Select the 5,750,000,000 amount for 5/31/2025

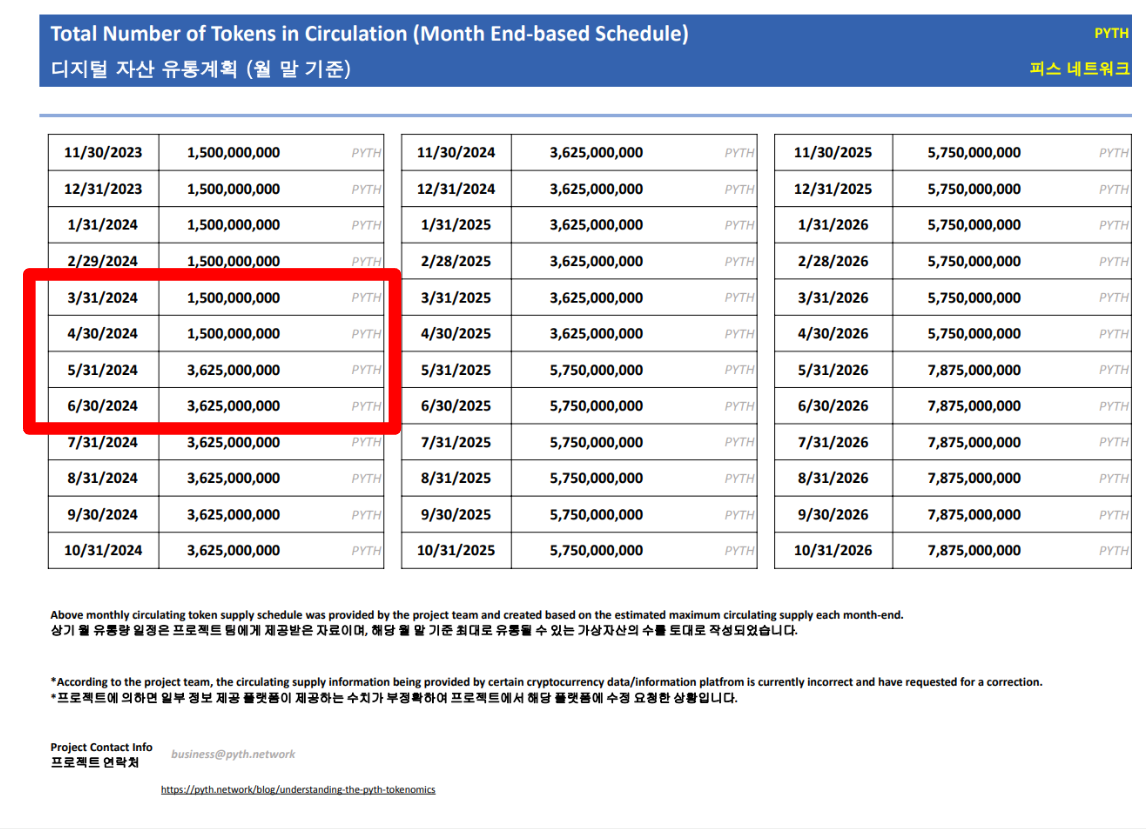click(596, 370)
